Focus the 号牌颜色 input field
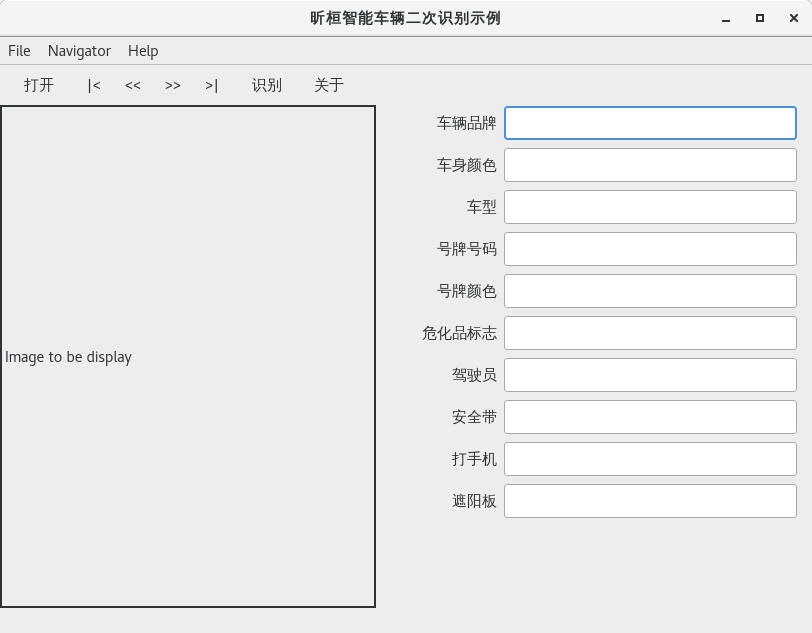 tap(650, 291)
